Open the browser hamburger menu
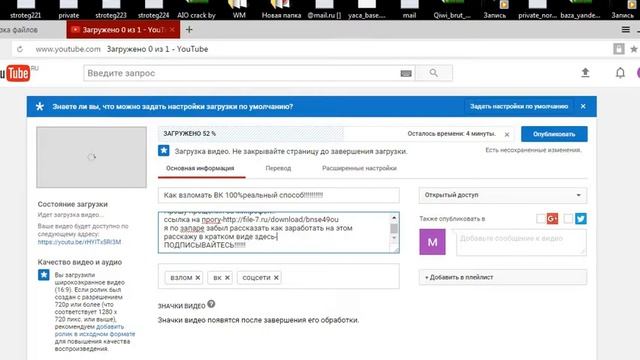Viewport: 640px width, 360px height. [x=625, y=29]
